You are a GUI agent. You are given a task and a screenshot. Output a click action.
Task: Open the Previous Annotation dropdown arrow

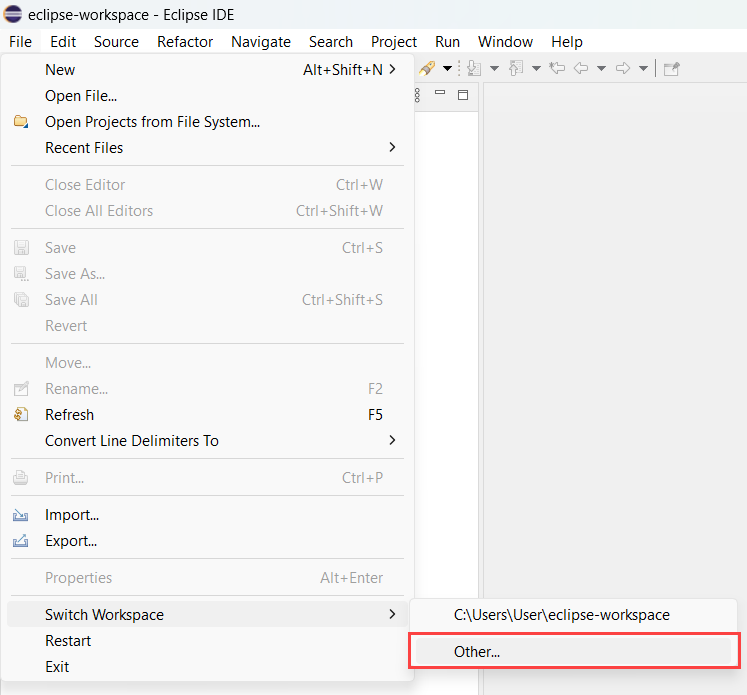coord(536,69)
